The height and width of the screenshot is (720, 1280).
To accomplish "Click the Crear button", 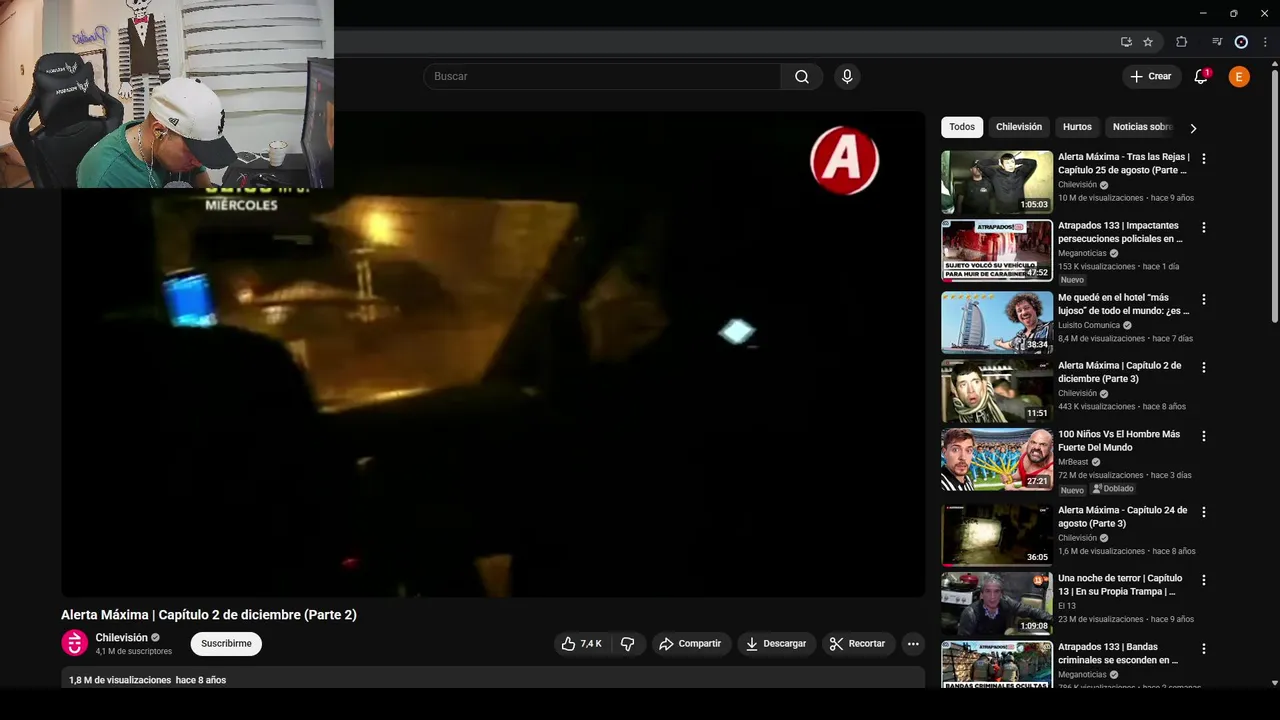I will (1151, 77).
